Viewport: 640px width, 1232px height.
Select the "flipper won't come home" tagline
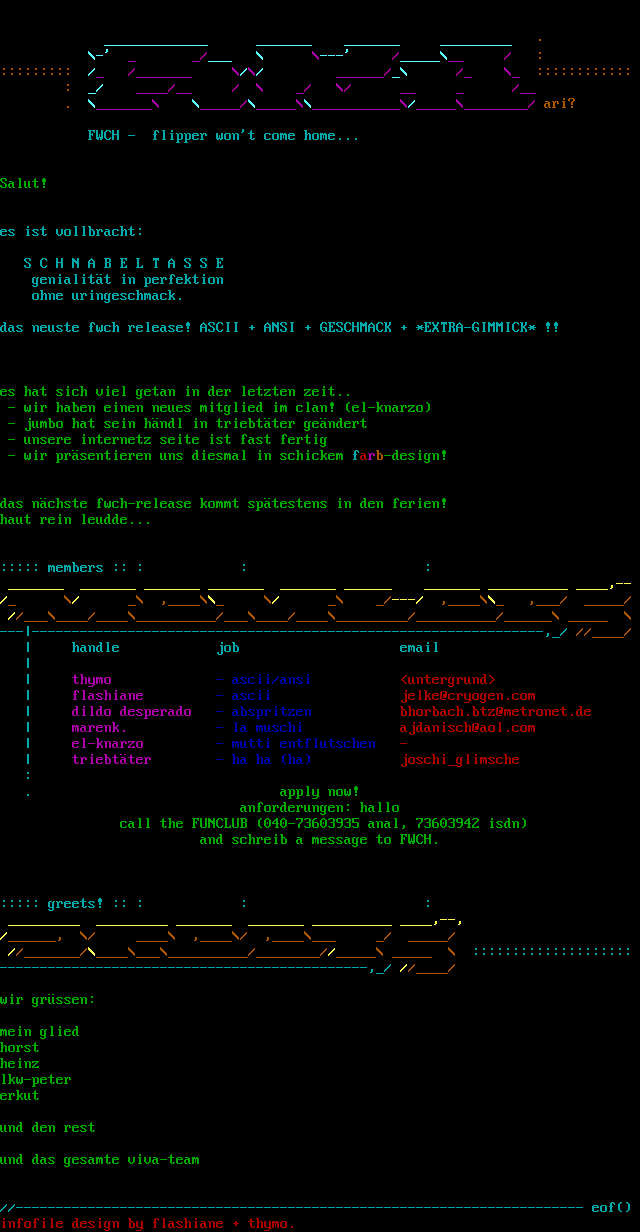click(x=255, y=136)
